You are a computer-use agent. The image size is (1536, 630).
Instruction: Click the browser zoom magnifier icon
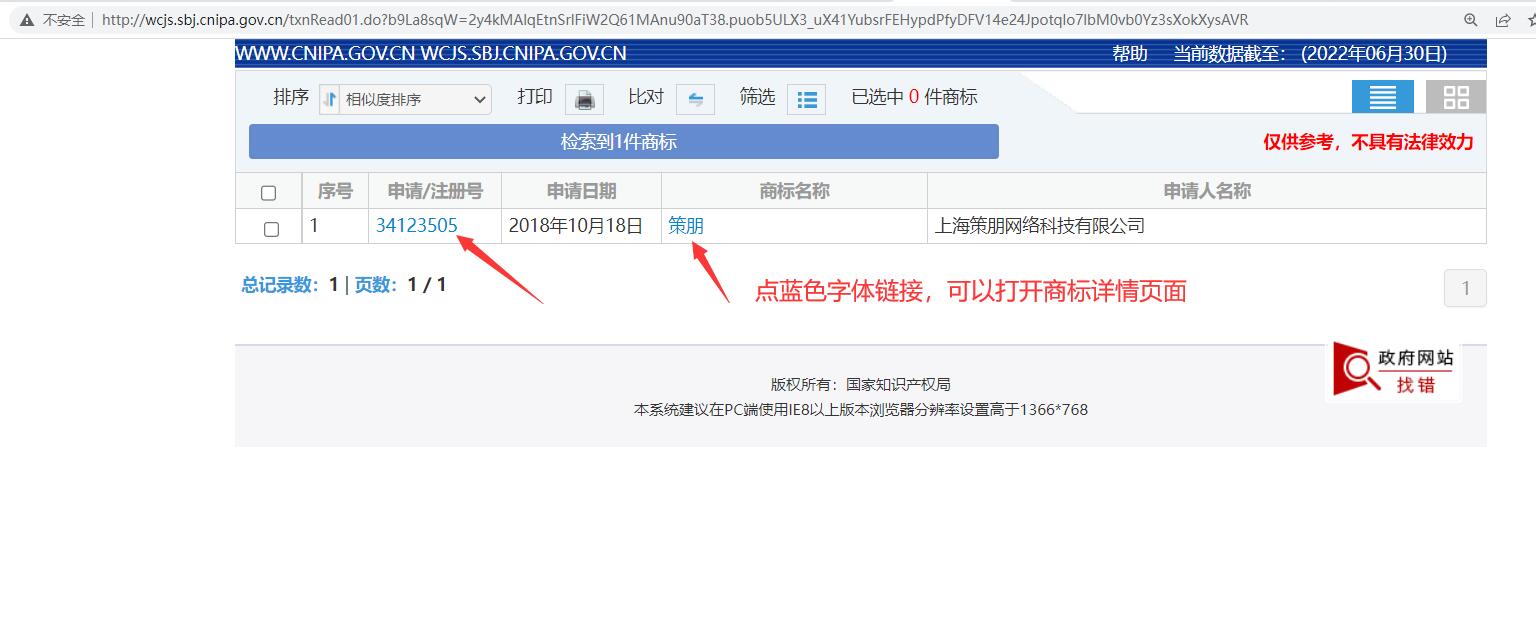(x=1470, y=20)
